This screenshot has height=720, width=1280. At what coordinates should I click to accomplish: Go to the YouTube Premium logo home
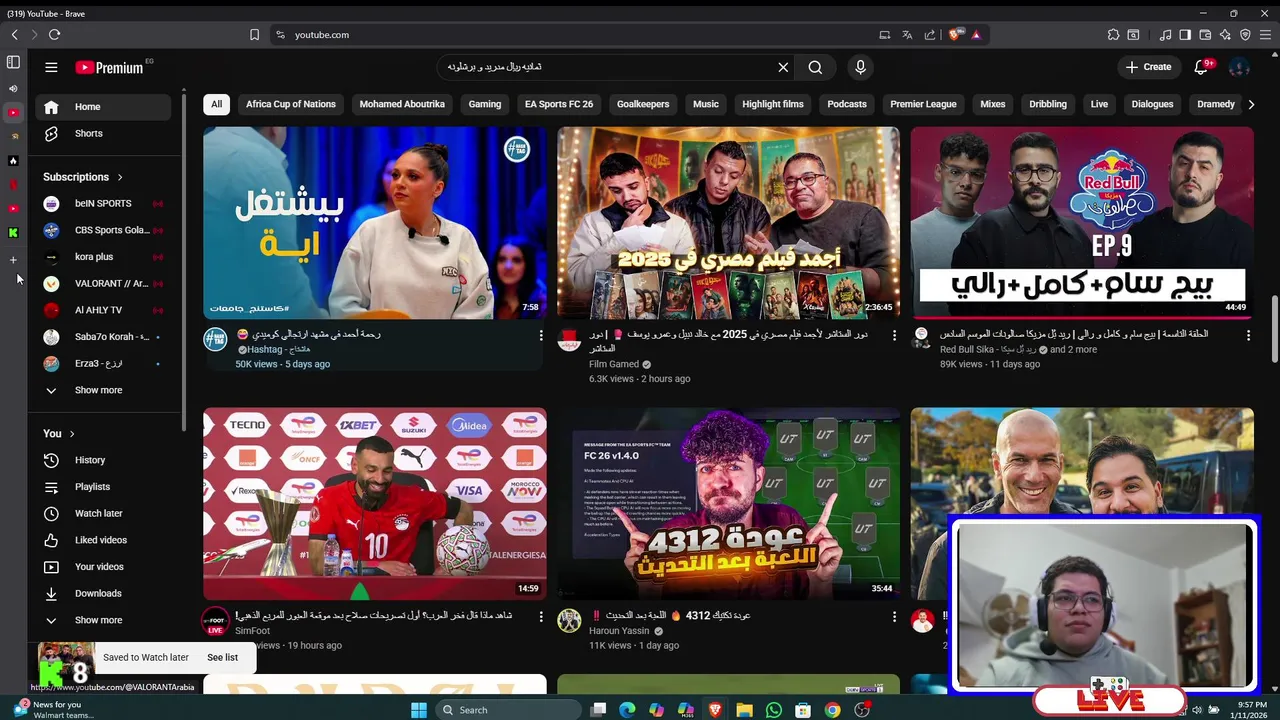[110, 67]
